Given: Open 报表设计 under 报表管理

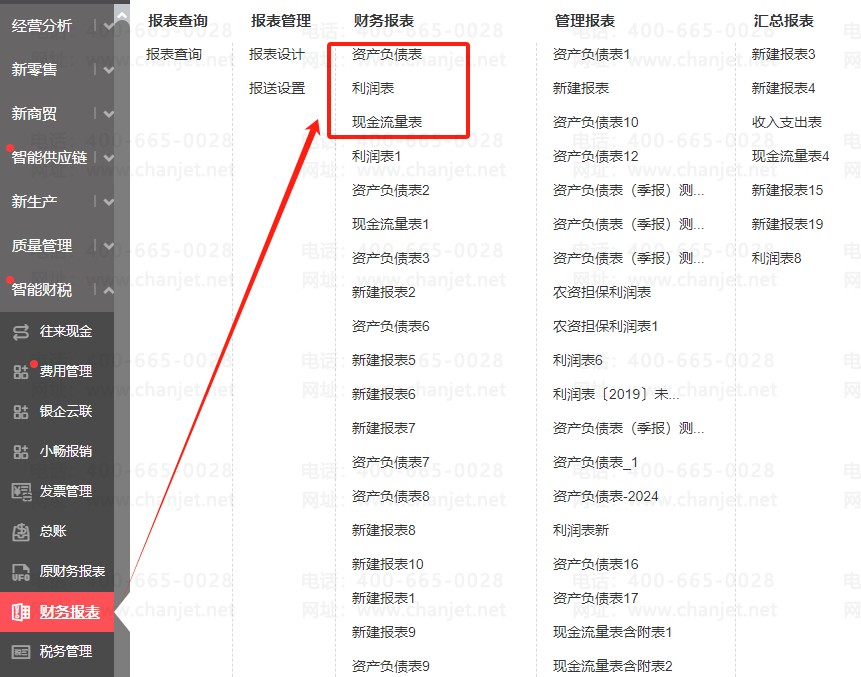Looking at the screenshot, I should pos(277,54).
